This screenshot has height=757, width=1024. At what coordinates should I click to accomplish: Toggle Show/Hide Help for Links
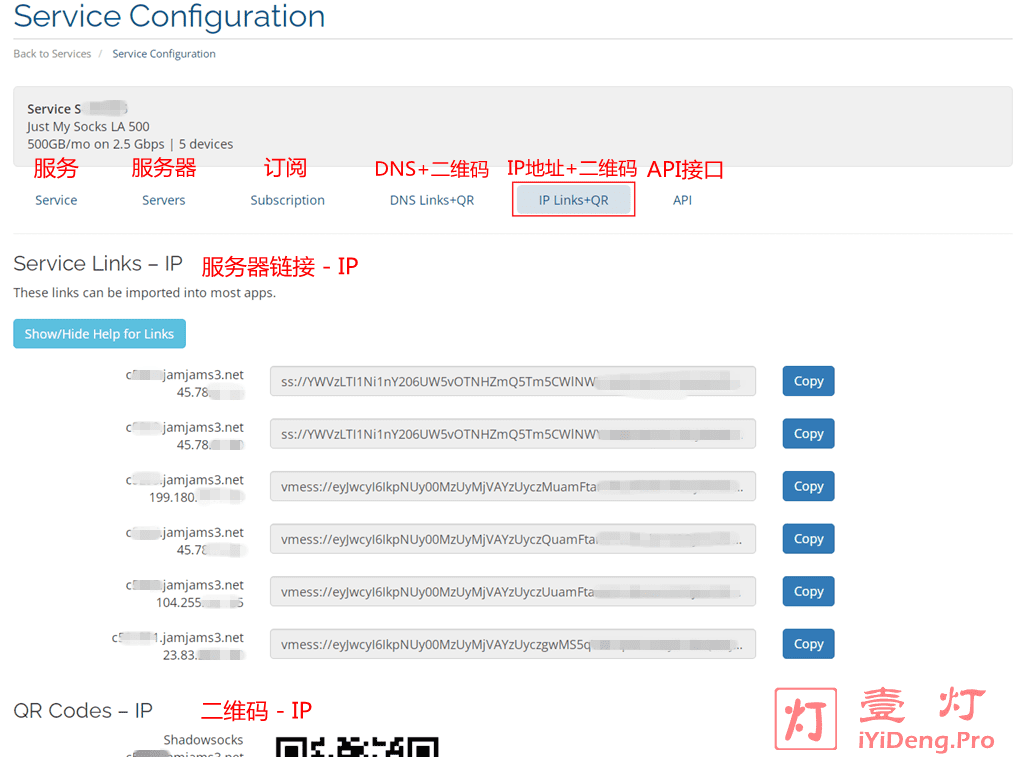click(x=99, y=334)
